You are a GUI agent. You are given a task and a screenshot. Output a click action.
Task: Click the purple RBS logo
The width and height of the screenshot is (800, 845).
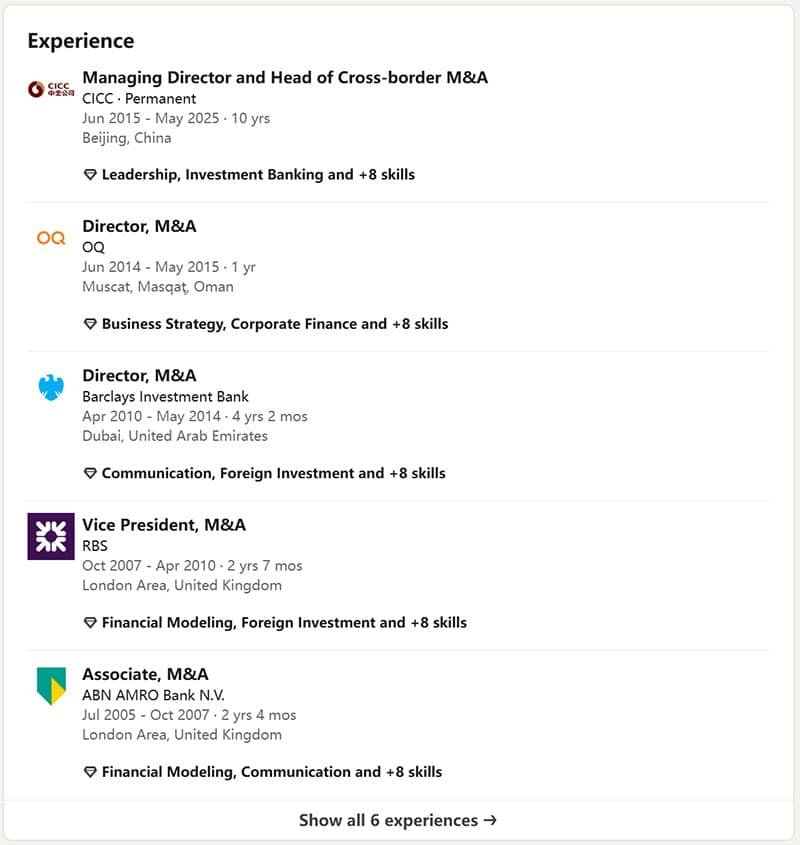click(51, 536)
